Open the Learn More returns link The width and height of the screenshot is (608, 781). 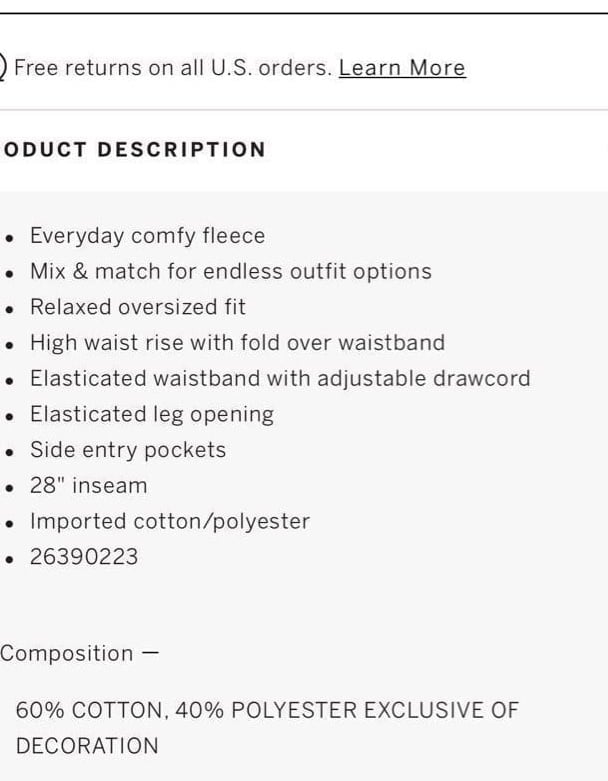pyautogui.click(x=402, y=68)
